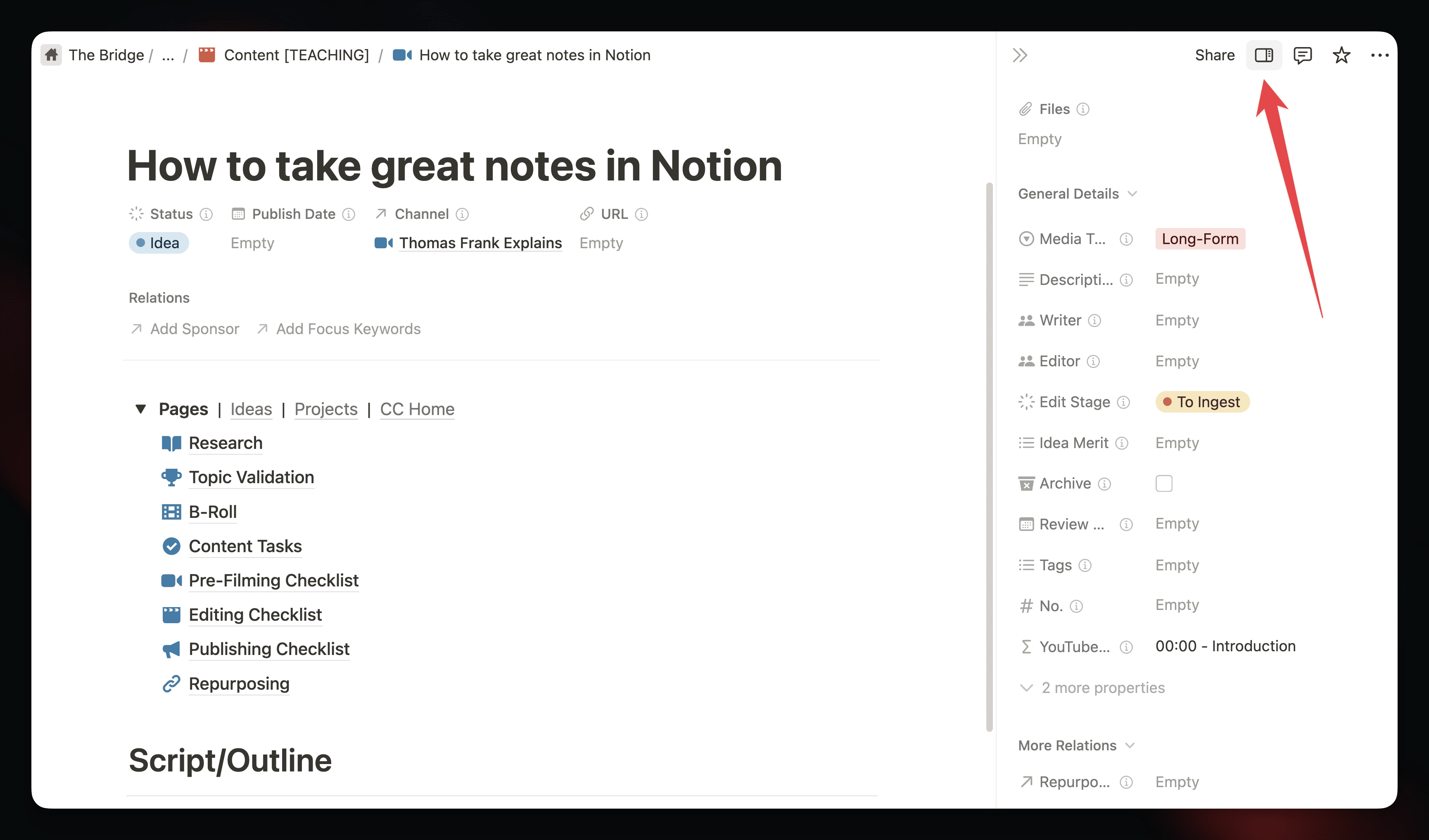Screen dimensions: 1429x840
Task: Toggle the side panel view icon
Action: click(x=1263, y=55)
